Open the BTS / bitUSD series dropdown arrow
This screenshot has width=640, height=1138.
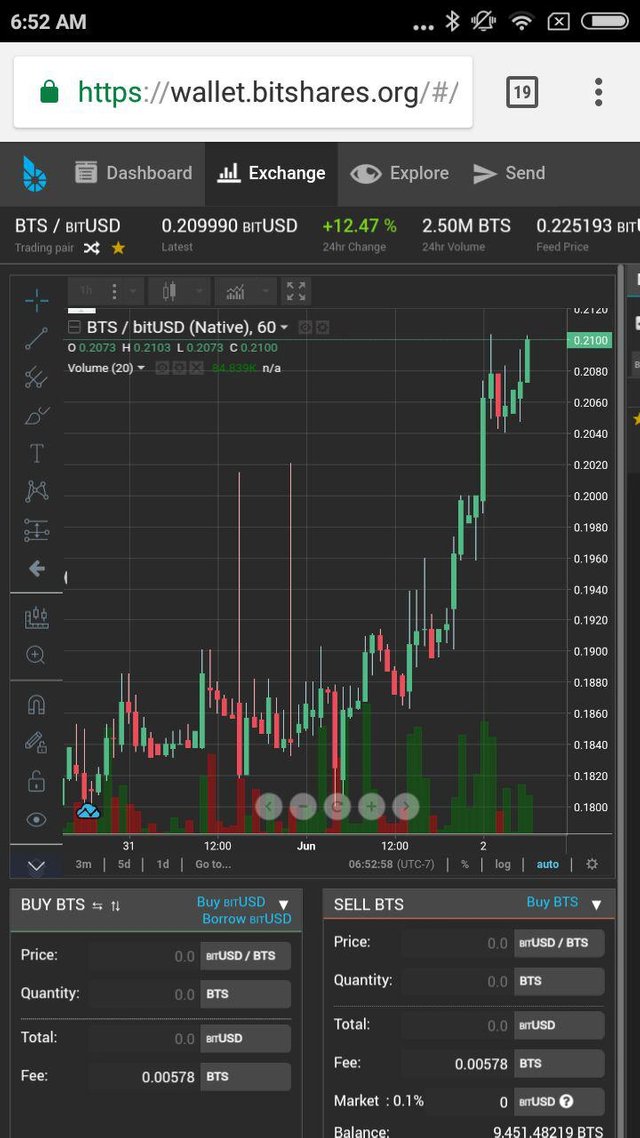coord(284,328)
